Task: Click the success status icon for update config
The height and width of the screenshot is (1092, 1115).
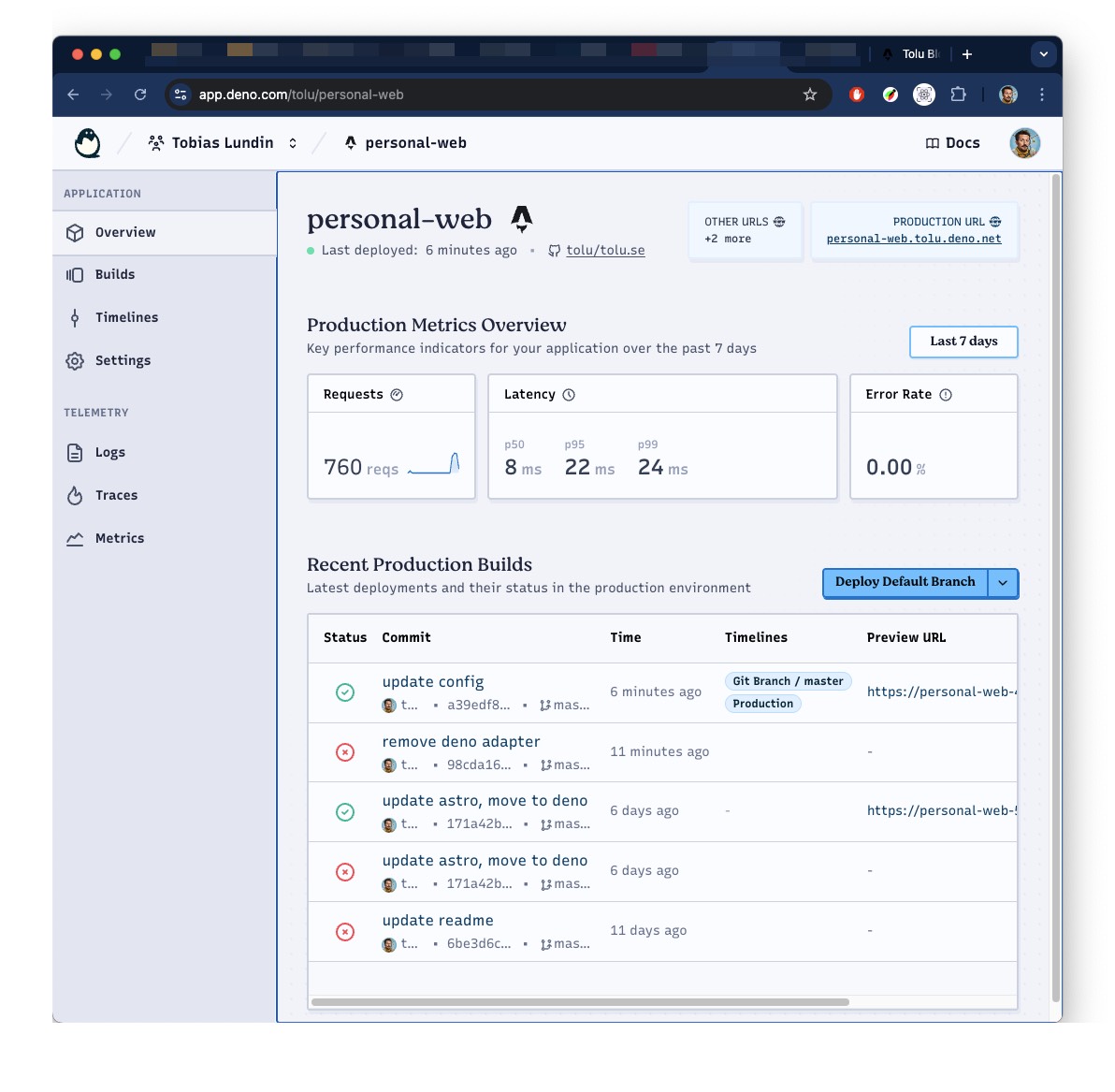Action: click(345, 692)
